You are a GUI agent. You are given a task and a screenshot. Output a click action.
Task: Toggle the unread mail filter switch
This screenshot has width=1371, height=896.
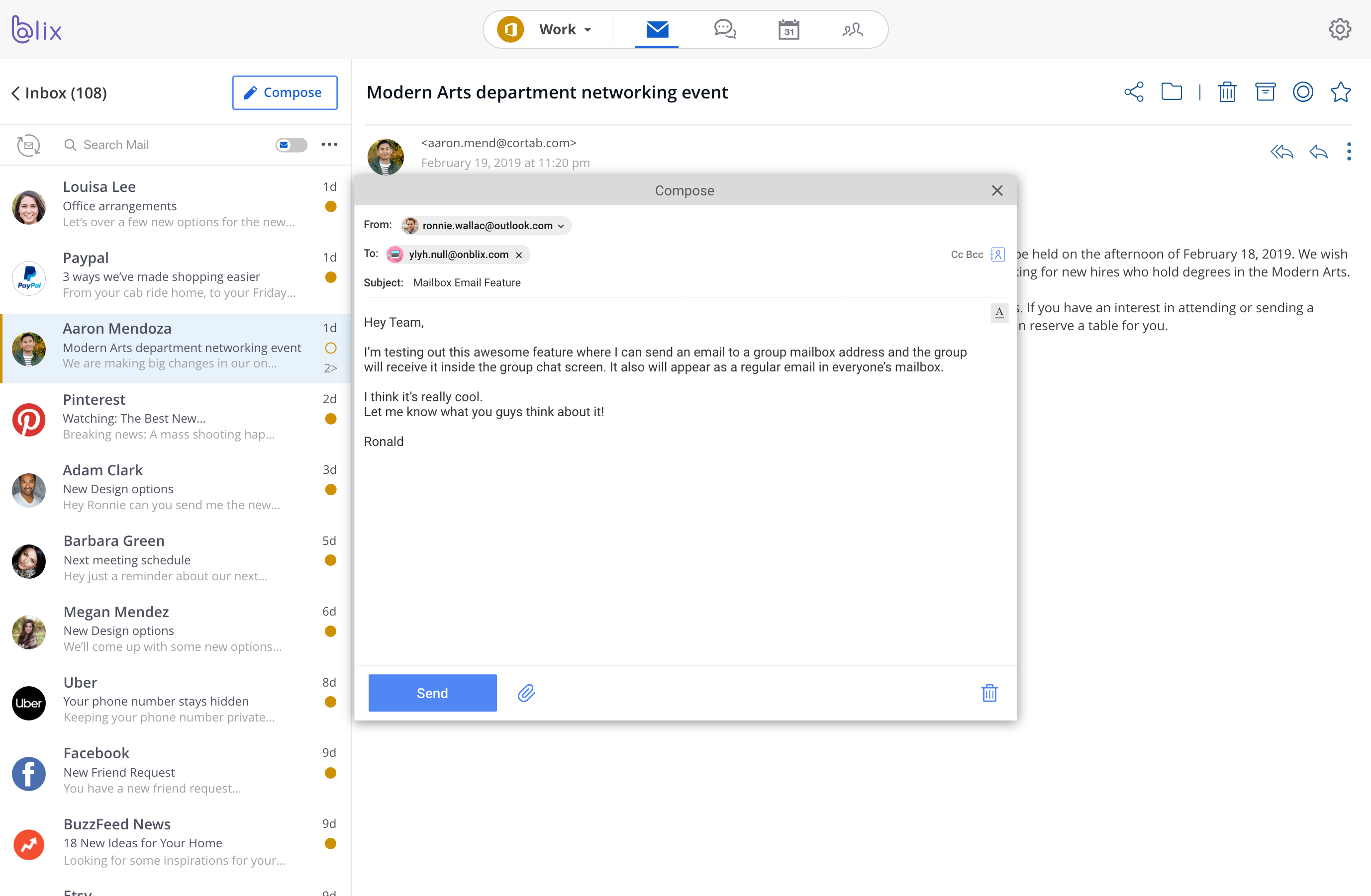pos(291,145)
